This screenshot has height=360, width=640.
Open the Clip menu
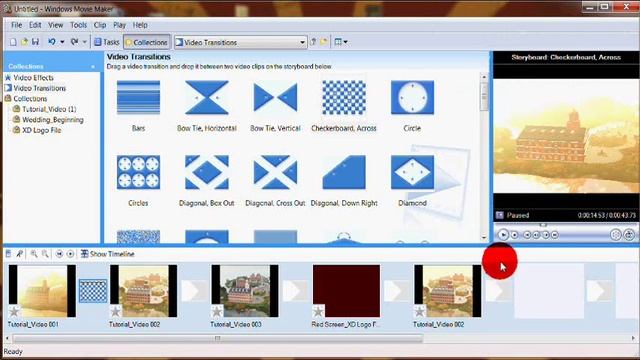click(x=100, y=25)
